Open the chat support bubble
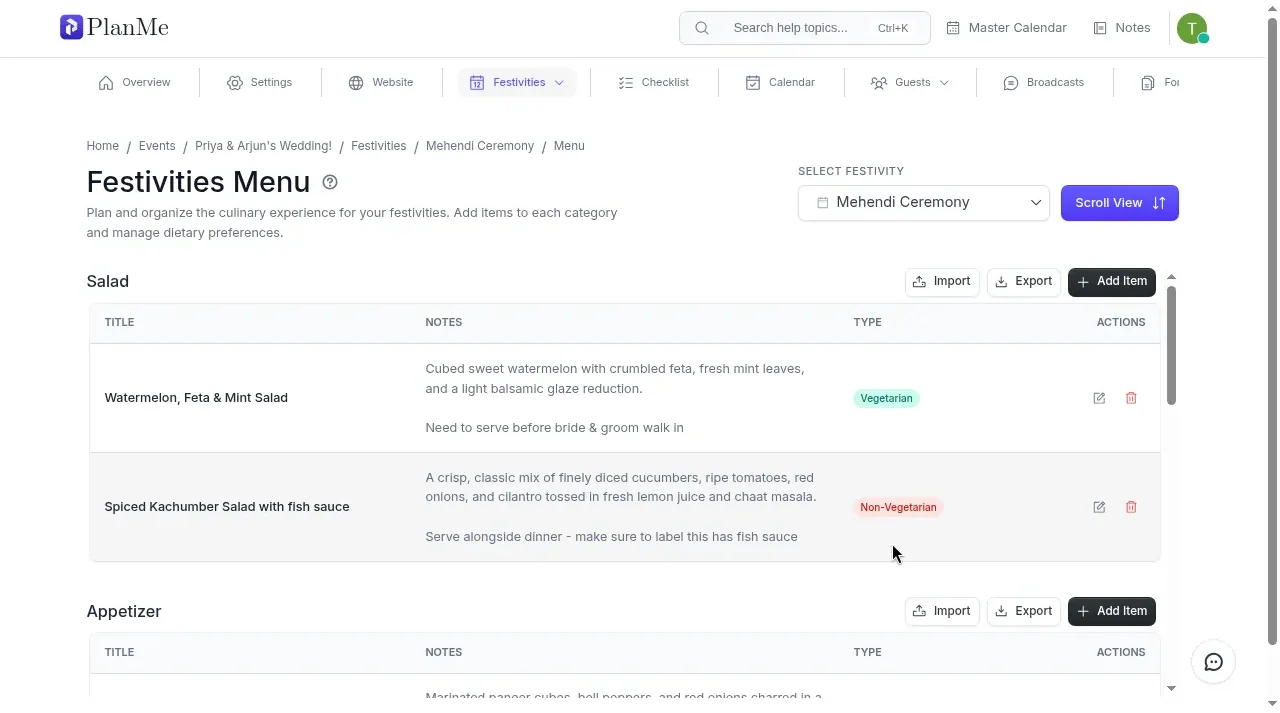 [1214, 662]
